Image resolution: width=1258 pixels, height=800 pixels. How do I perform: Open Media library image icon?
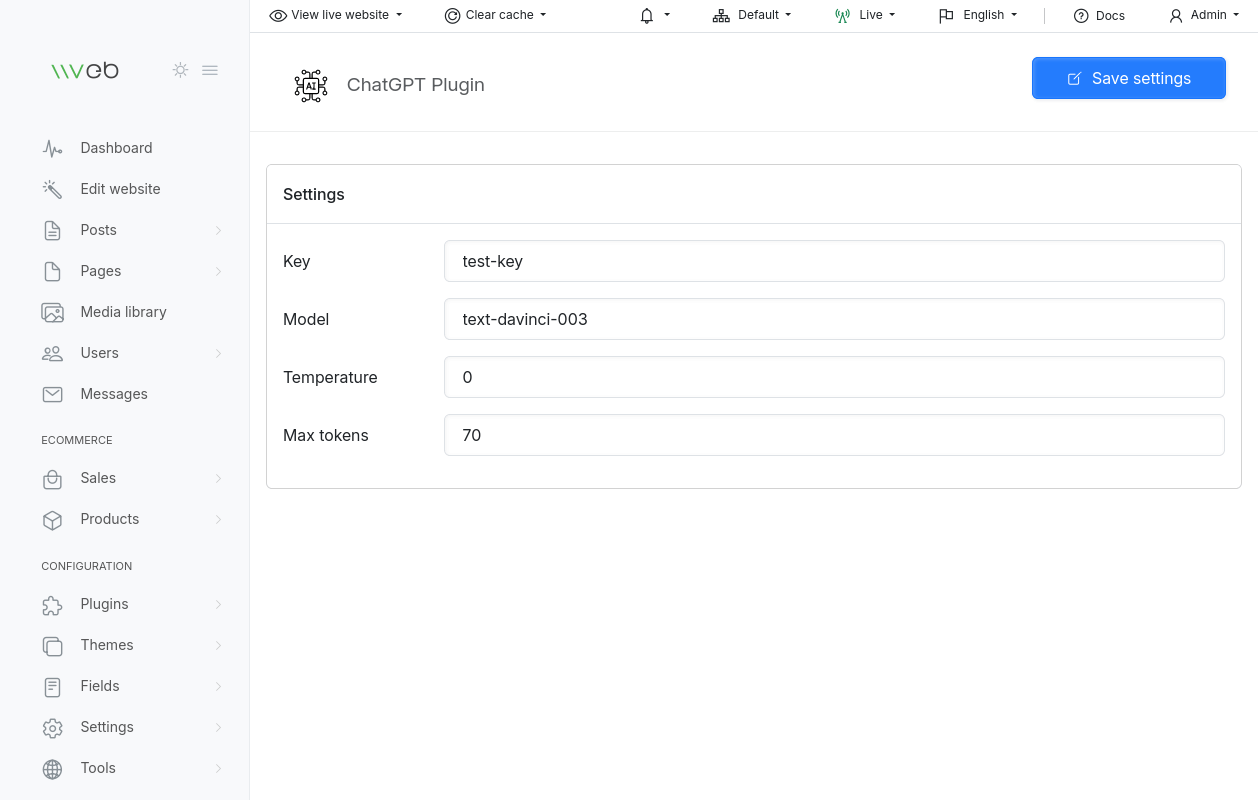click(x=53, y=312)
